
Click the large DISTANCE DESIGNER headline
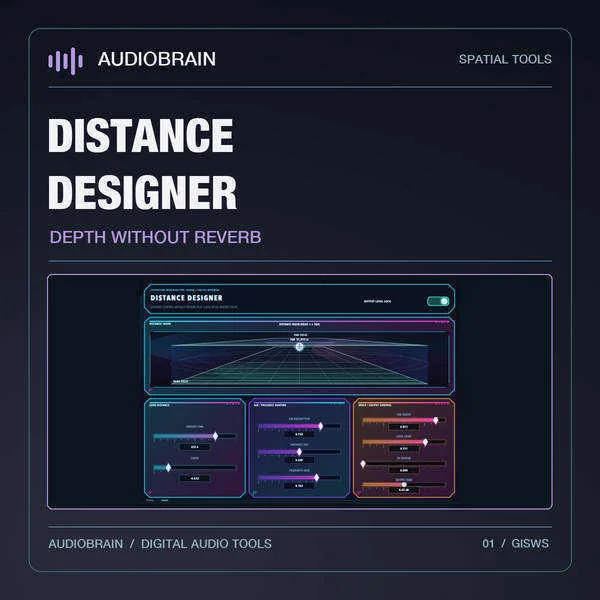point(142,163)
